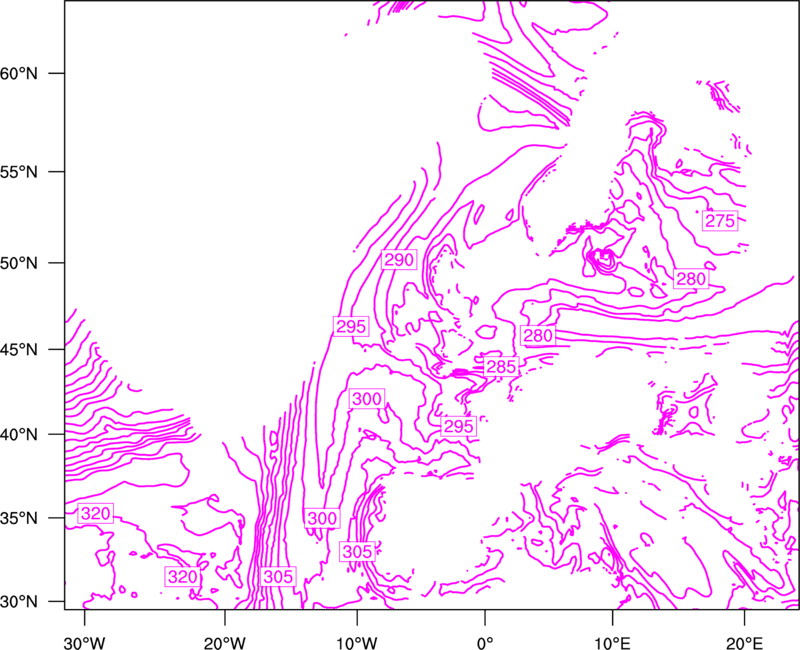Image resolution: width=800 pixels, height=650 pixels.
Task: Select the 280 contour label directly below 275
Action: tap(691, 279)
